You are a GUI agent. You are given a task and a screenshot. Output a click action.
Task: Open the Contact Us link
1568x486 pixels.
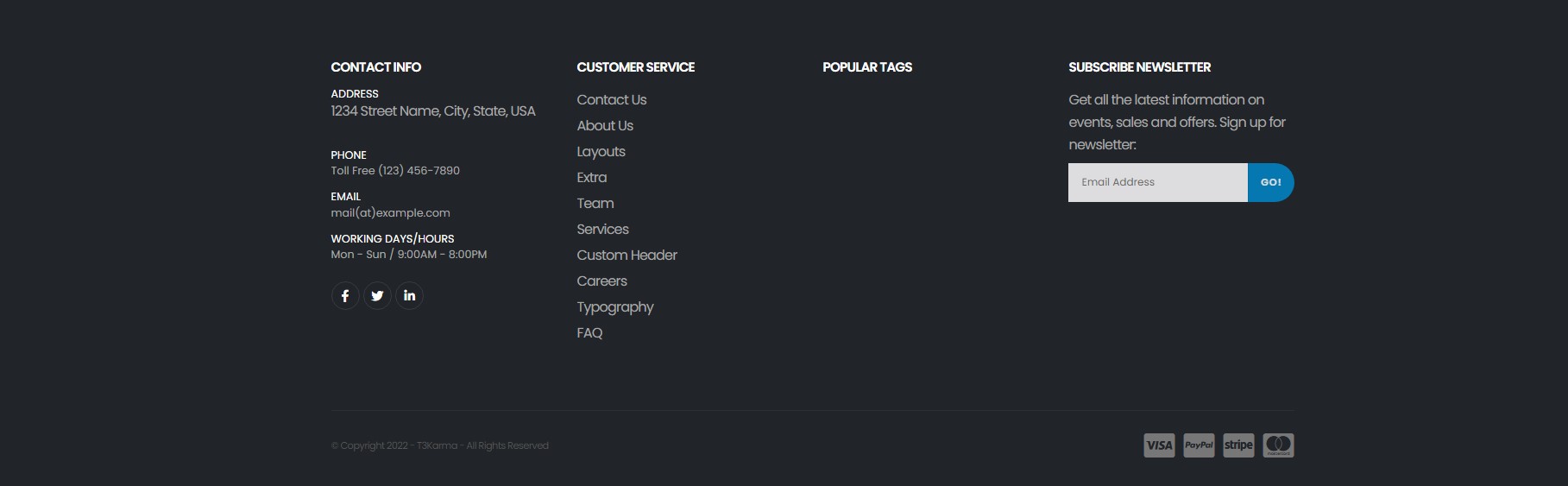612,100
